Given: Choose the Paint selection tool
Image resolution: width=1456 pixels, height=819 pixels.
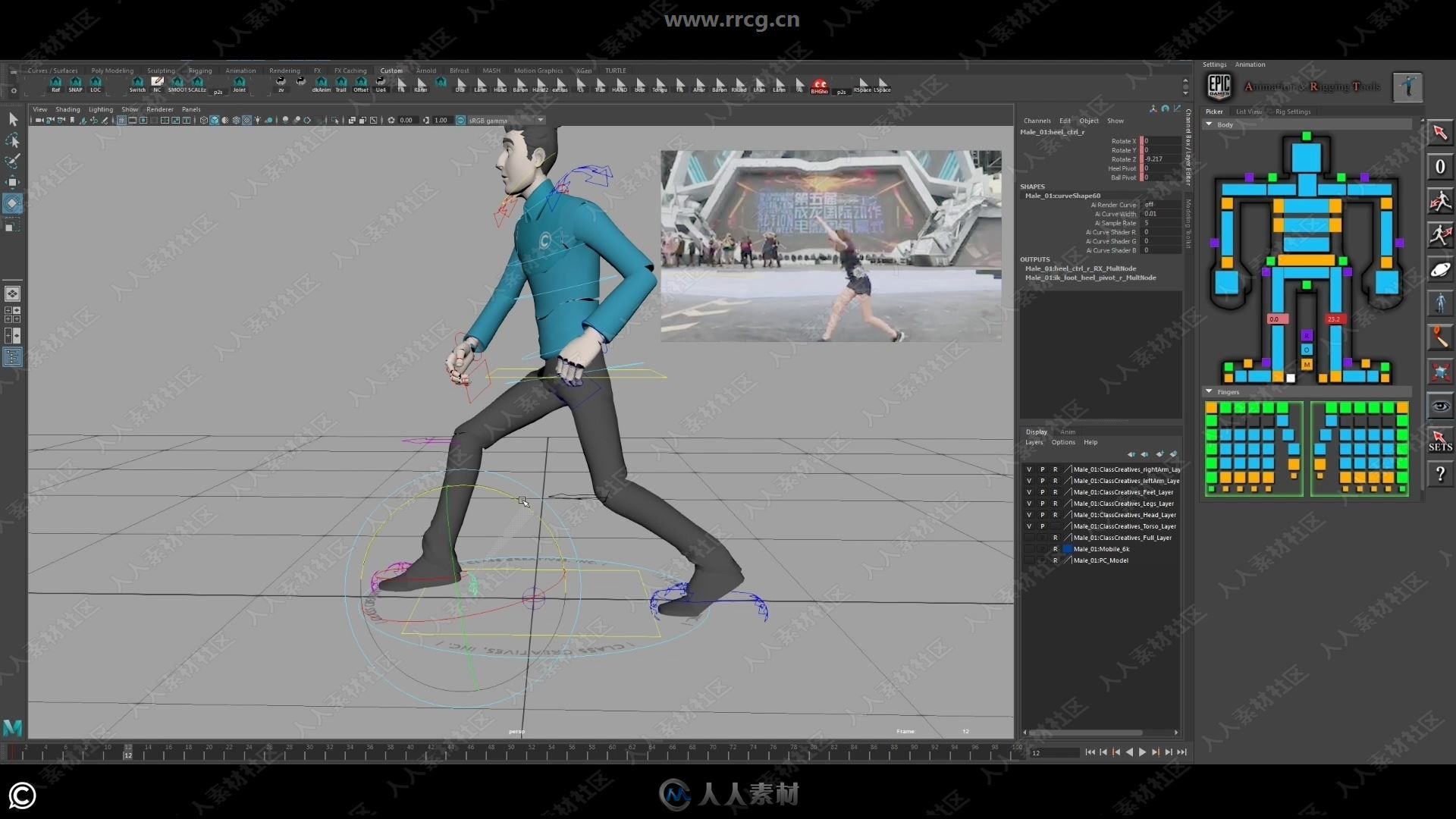Looking at the screenshot, I should [x=13, y=161].
